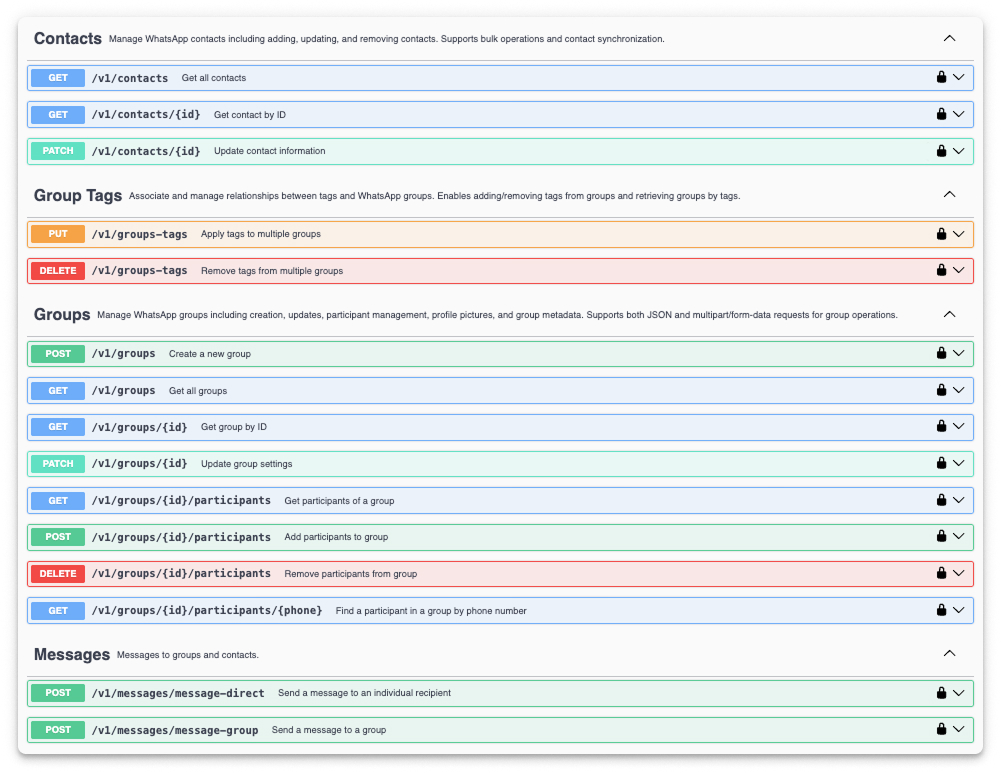Collapse the Contacts section with its chevron
The width and height of the screenshot is (1001, 773).
coord(949,38)
